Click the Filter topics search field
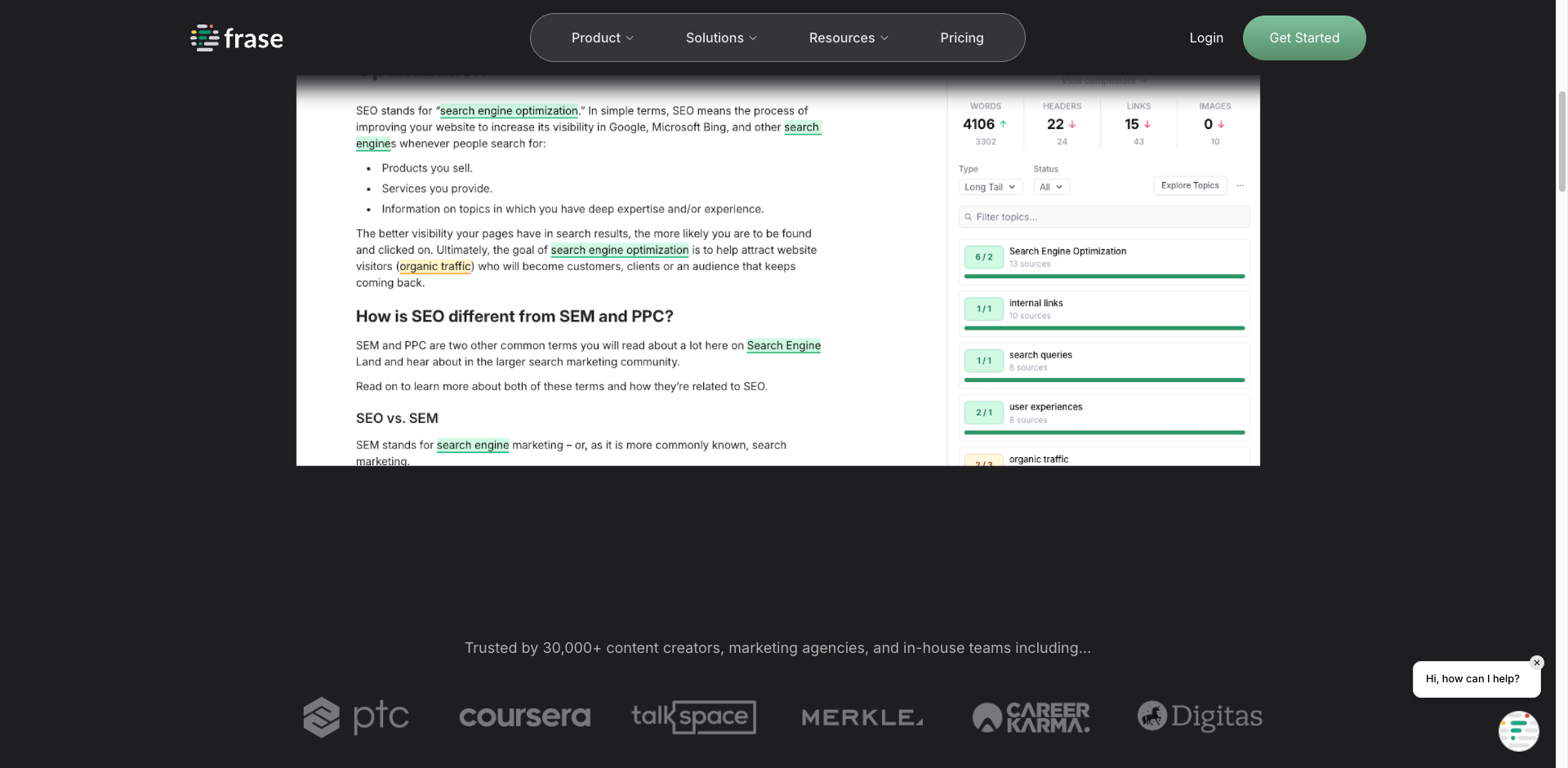Screen dimensions: 1568x768 [1104, 217]
